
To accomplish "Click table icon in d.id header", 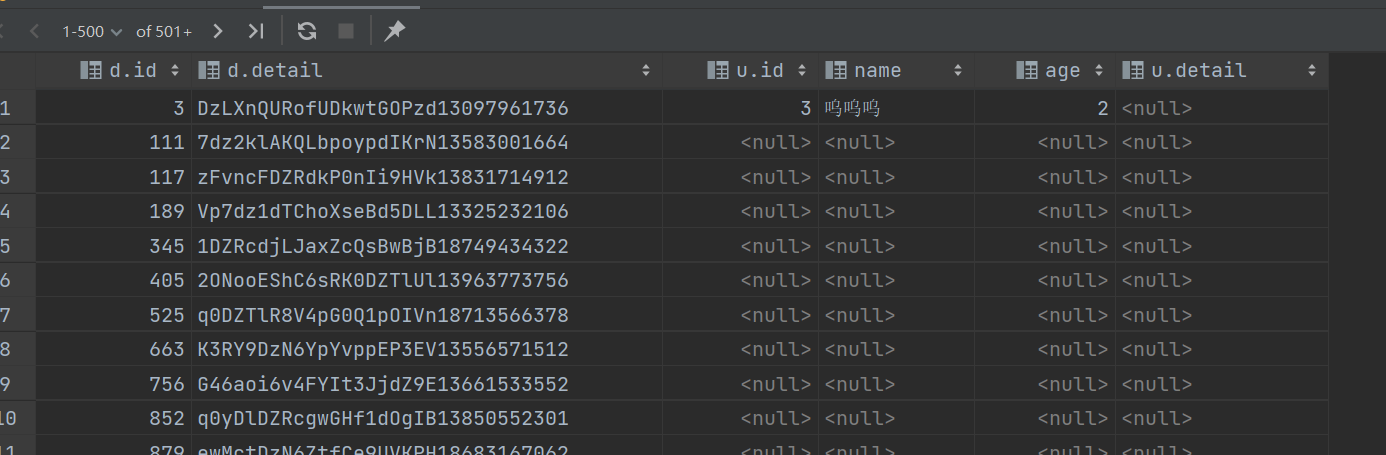I will (x=90, y=70).
